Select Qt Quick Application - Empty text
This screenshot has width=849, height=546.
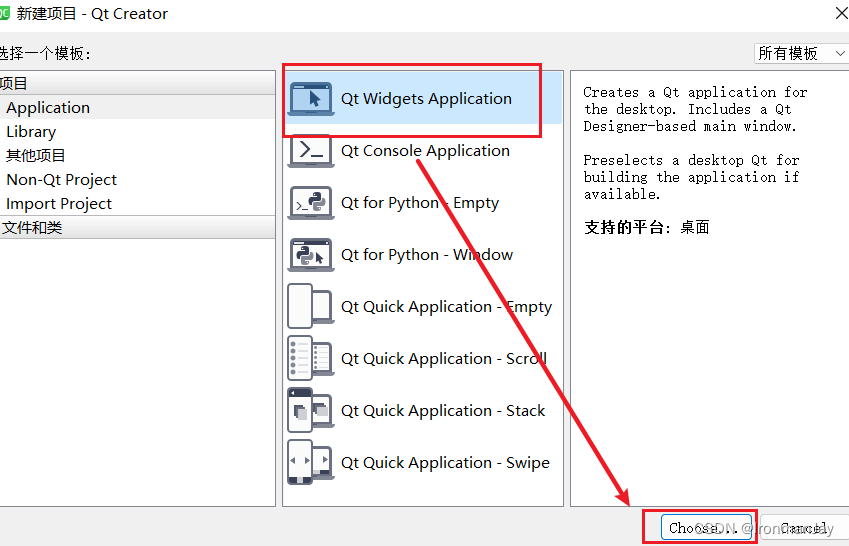(x=446, y=307)
